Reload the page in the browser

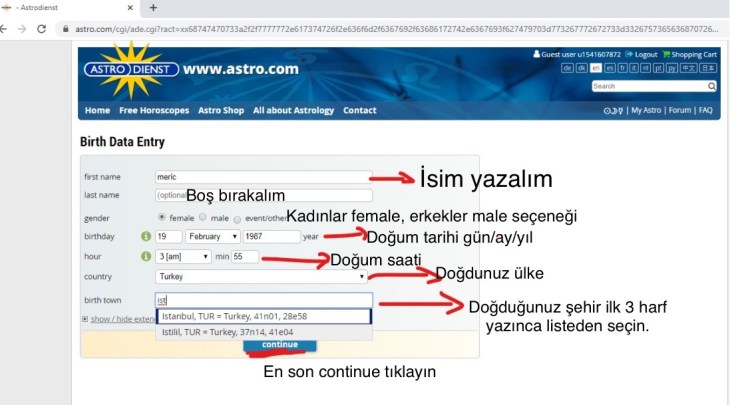(42, 29)
